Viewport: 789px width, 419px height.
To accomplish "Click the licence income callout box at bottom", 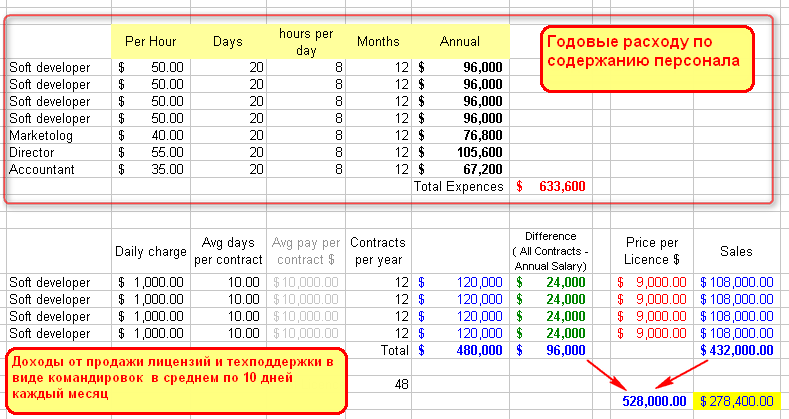I will (177, 379).
